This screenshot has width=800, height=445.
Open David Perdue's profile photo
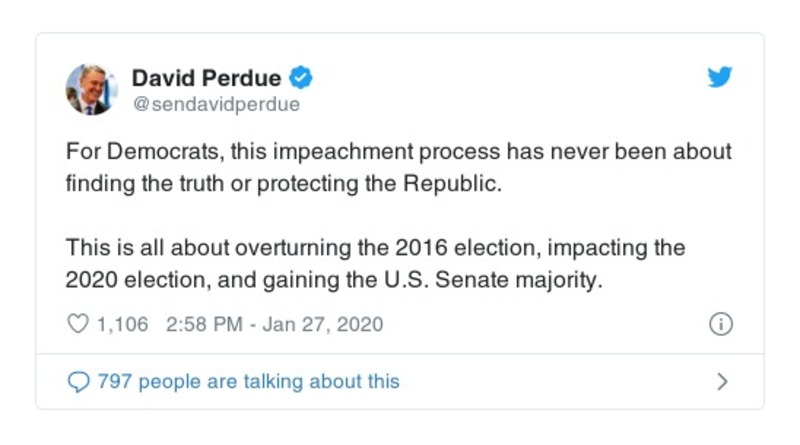coord(93,89)
